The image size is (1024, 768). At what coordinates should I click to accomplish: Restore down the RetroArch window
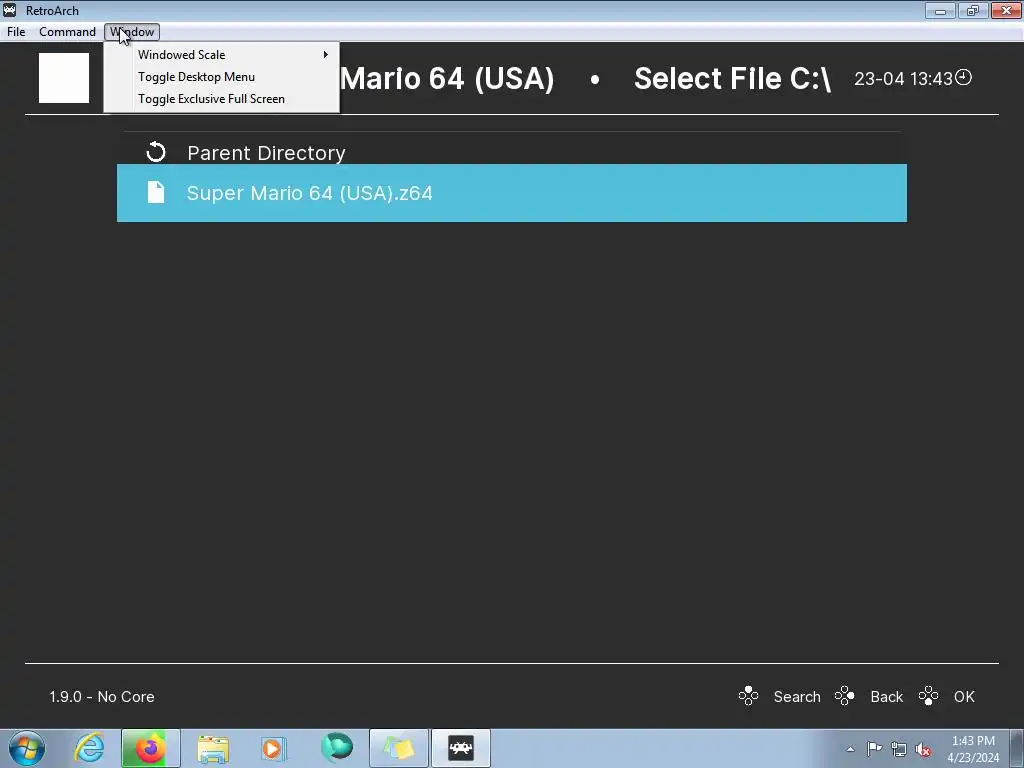point(973,10)
